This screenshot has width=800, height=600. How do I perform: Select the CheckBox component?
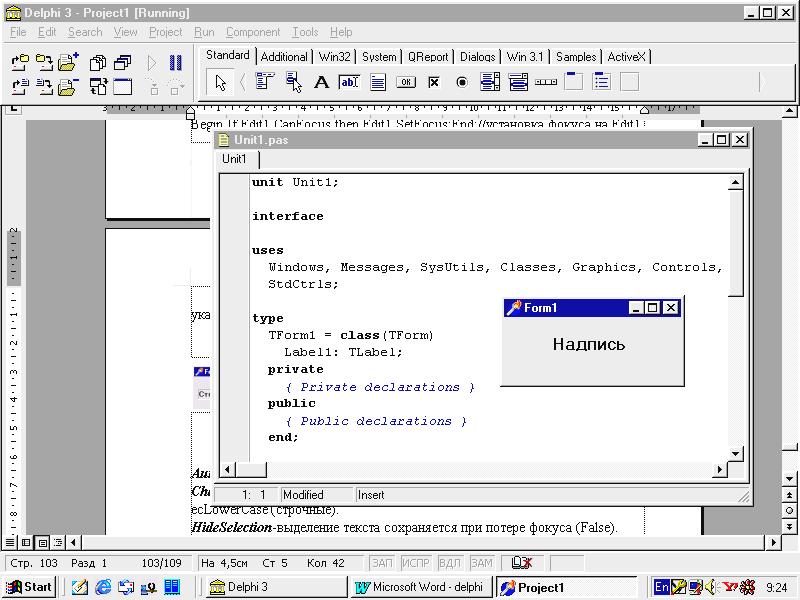[434, 82]
